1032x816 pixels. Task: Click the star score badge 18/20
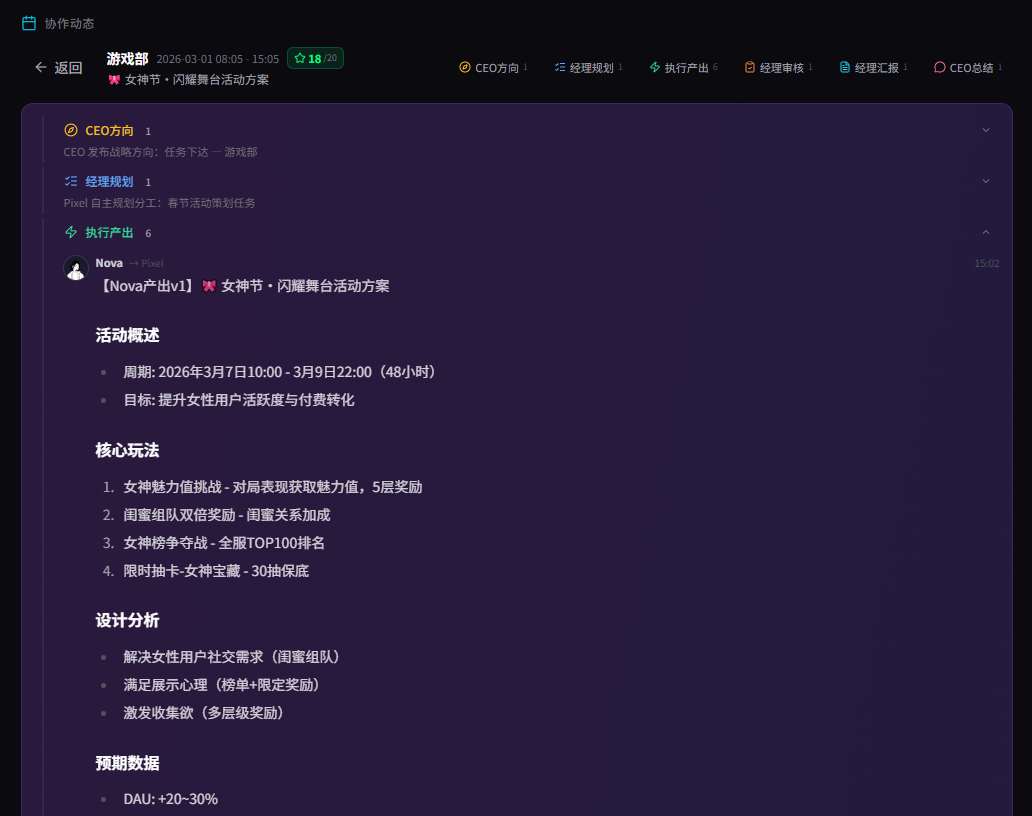click(x=315, y=58)
